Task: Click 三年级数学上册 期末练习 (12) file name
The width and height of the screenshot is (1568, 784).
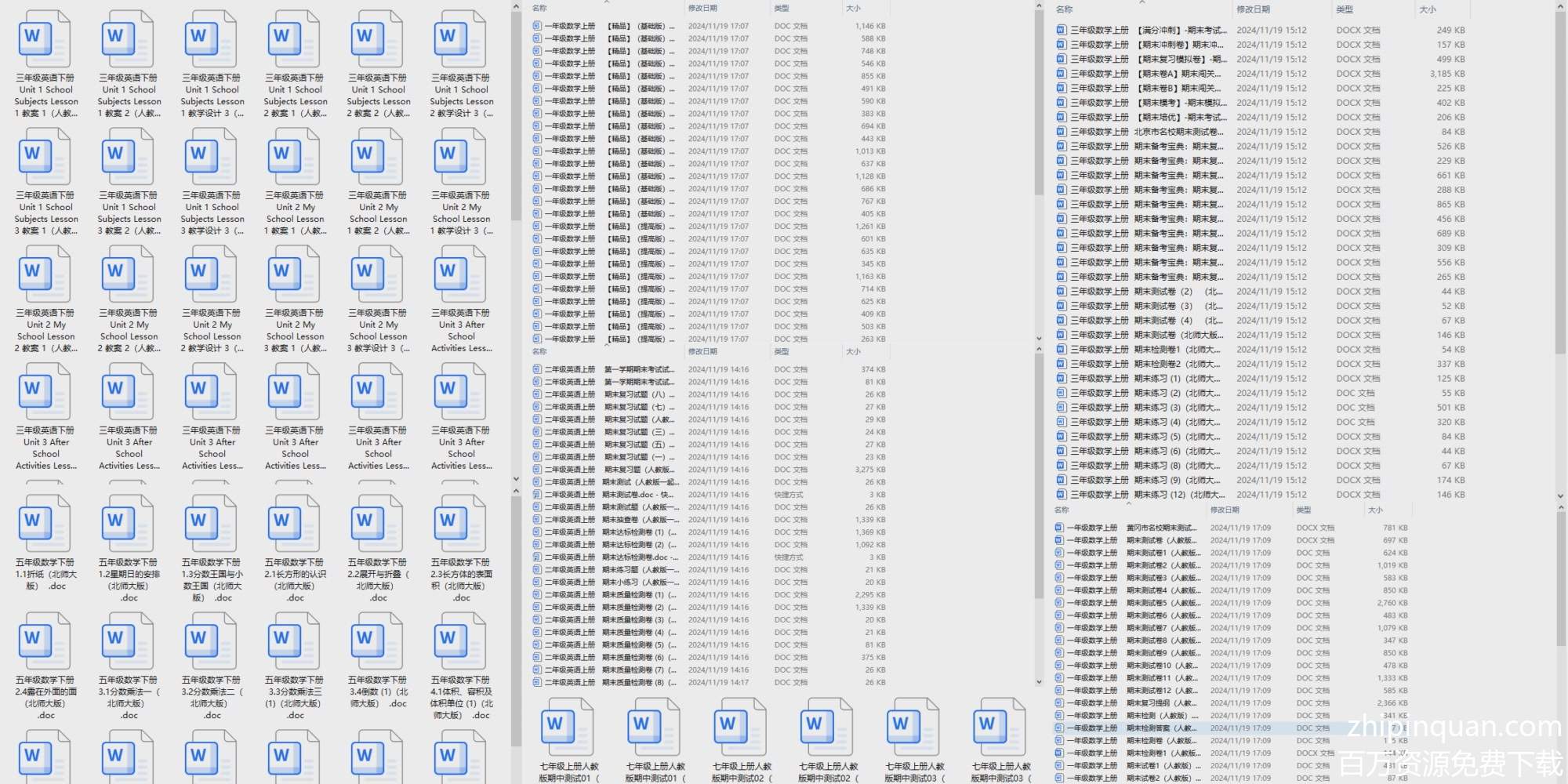Action: [x=1148, y=495]
